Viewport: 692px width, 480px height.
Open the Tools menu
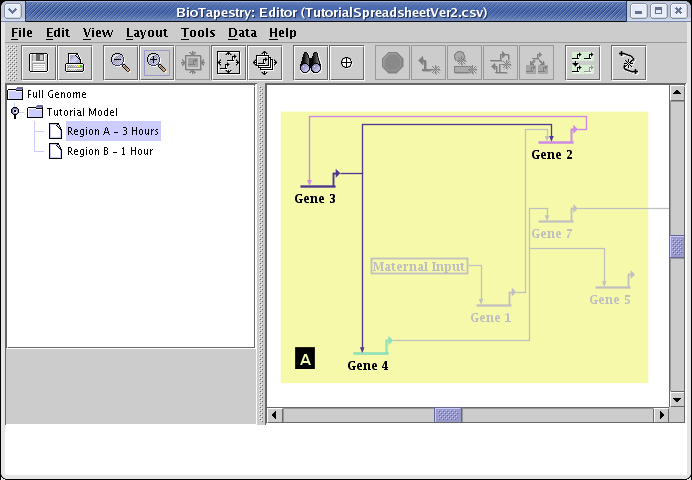point(198,33)
